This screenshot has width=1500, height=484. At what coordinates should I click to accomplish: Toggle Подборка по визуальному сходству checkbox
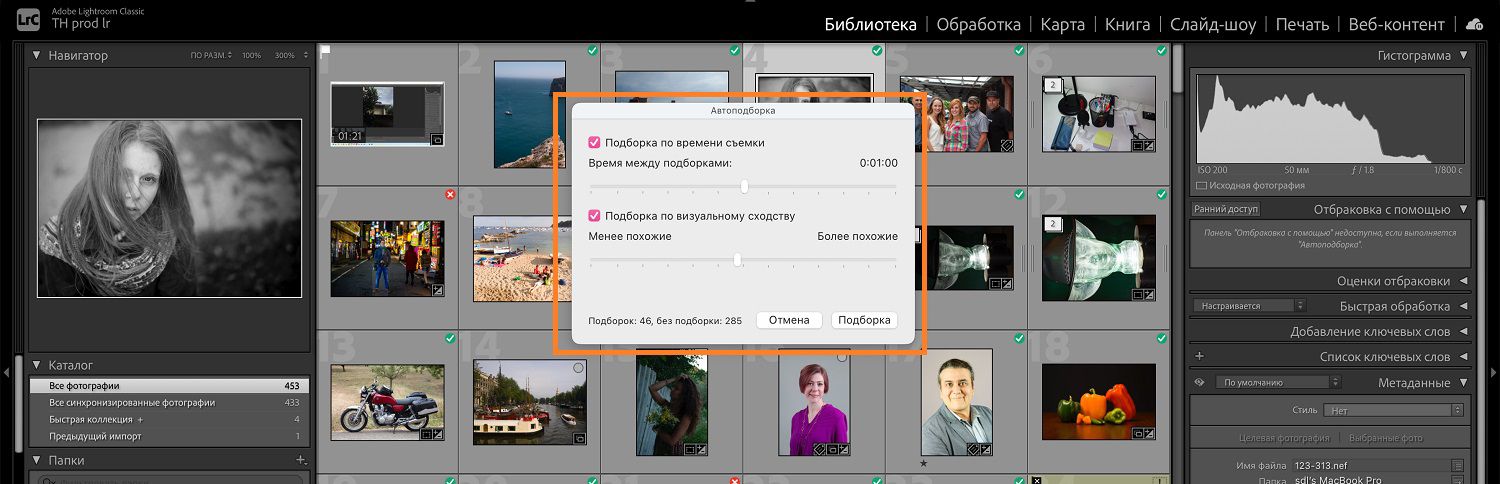pos(594,216)
